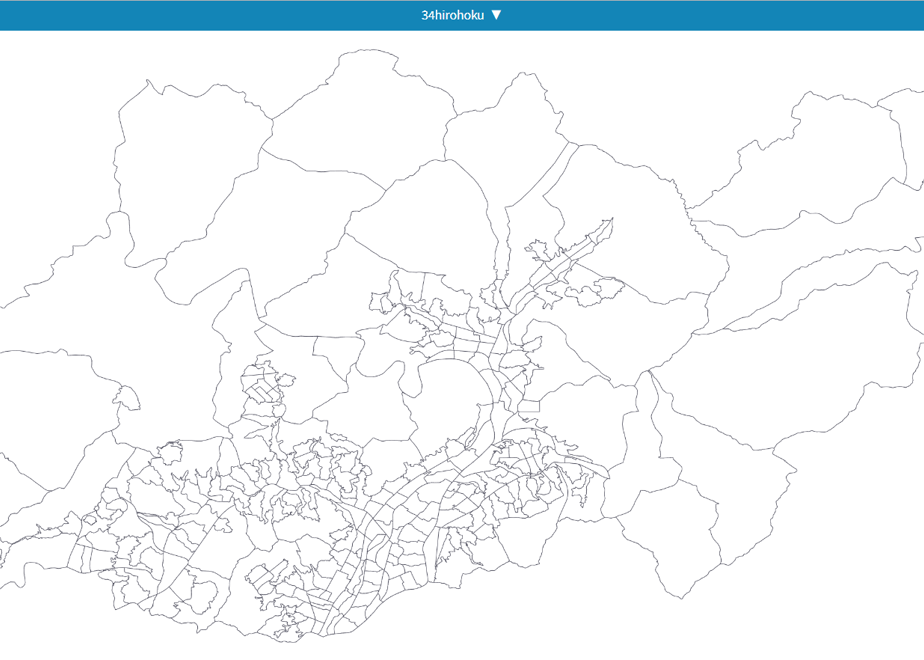This screenshot has height=660, width=924.
Task: Open the 34hirohoku layer dropdown
Action: (x=461, y=15)
